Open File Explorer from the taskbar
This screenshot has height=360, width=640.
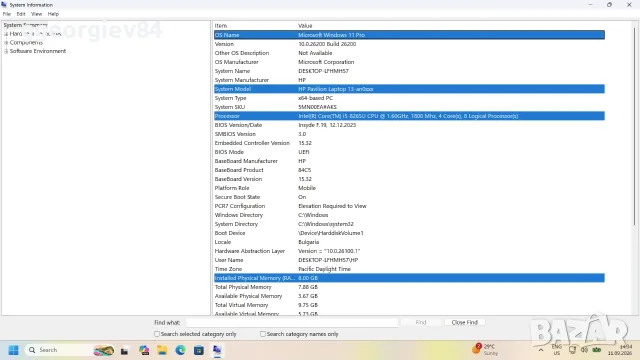click(162, 350)
